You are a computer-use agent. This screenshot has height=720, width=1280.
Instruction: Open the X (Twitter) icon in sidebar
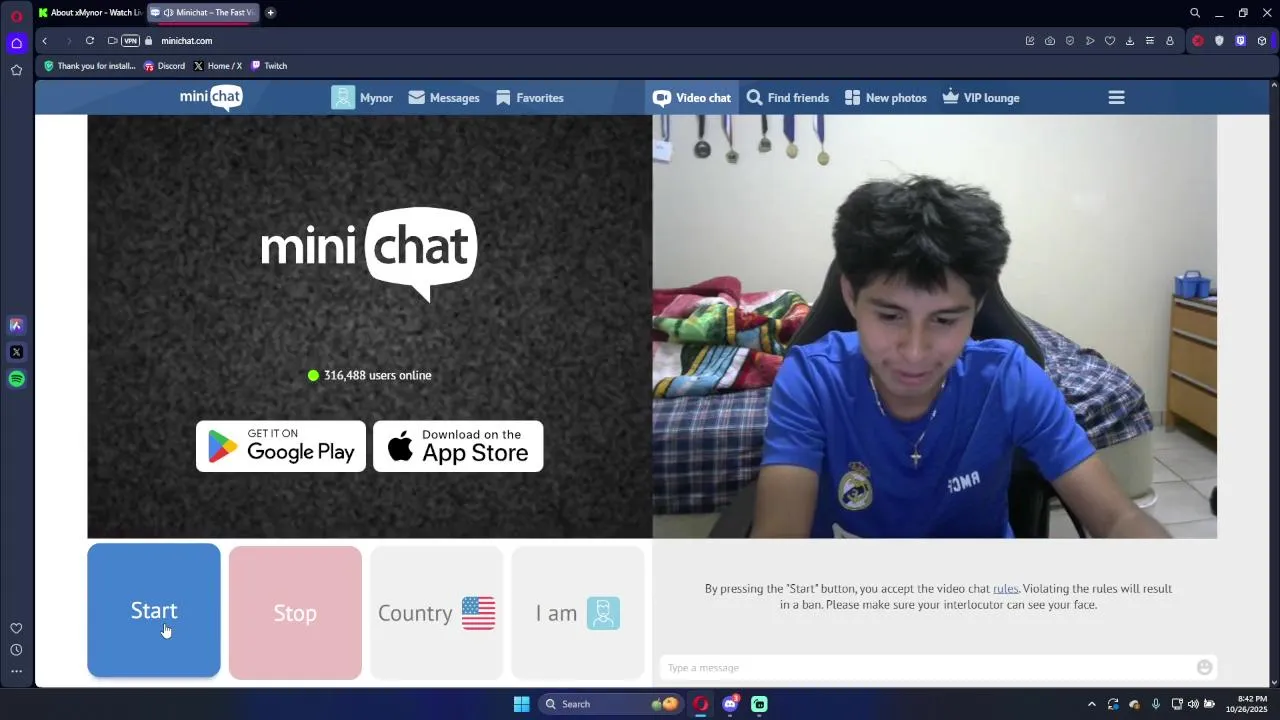16,352
